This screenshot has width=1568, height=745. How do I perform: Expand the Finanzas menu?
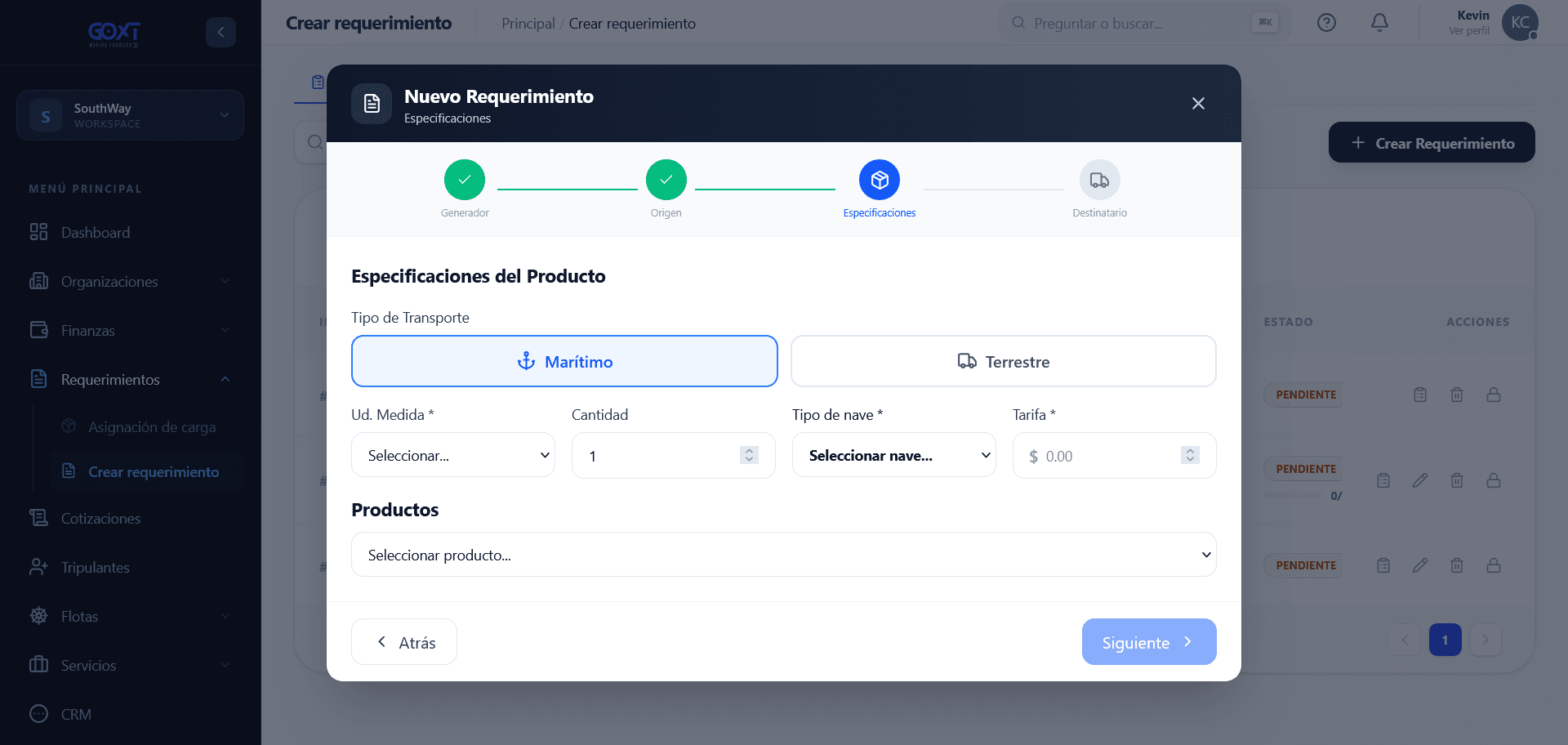130,331
